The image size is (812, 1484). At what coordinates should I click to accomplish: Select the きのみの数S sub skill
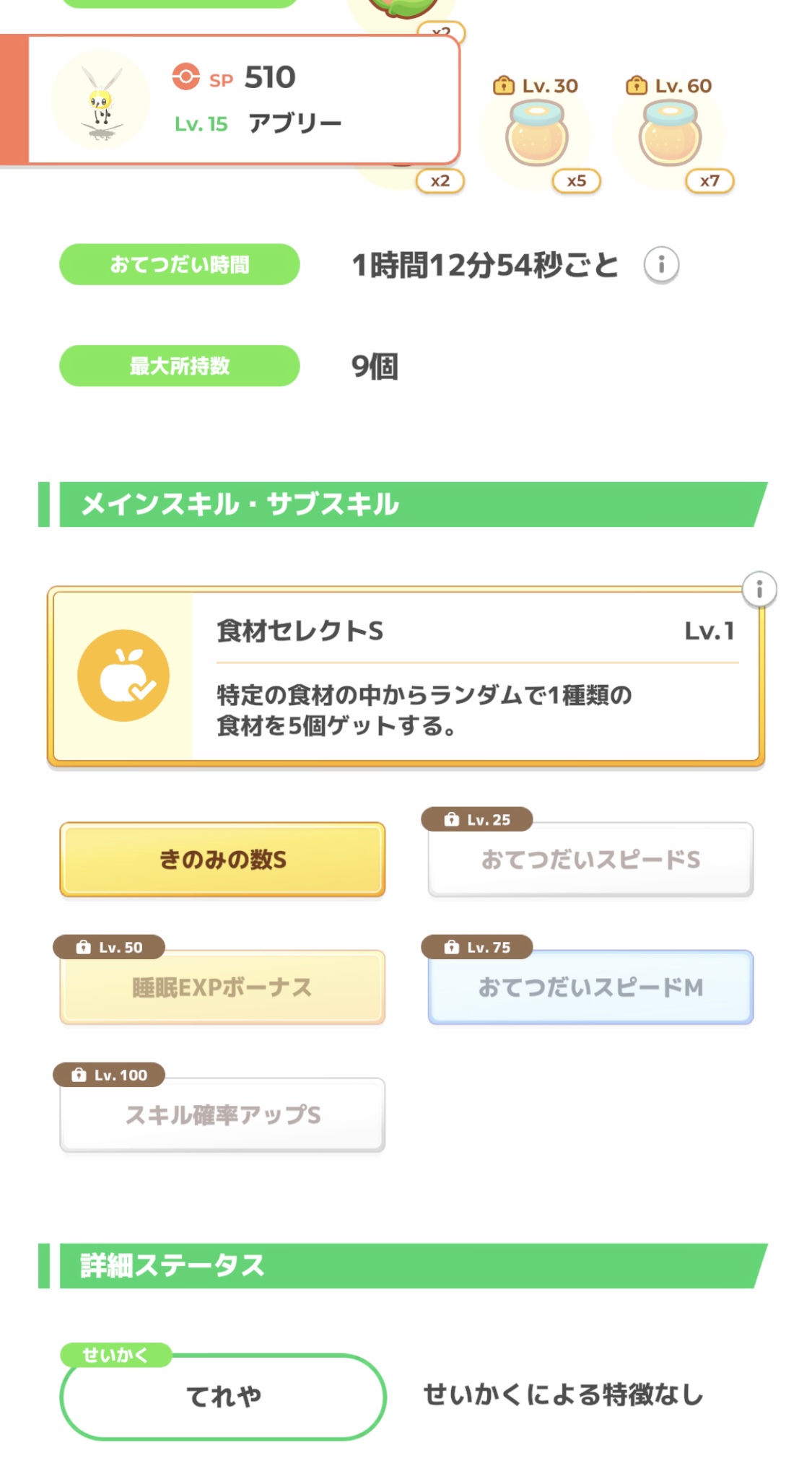[222, 860]
